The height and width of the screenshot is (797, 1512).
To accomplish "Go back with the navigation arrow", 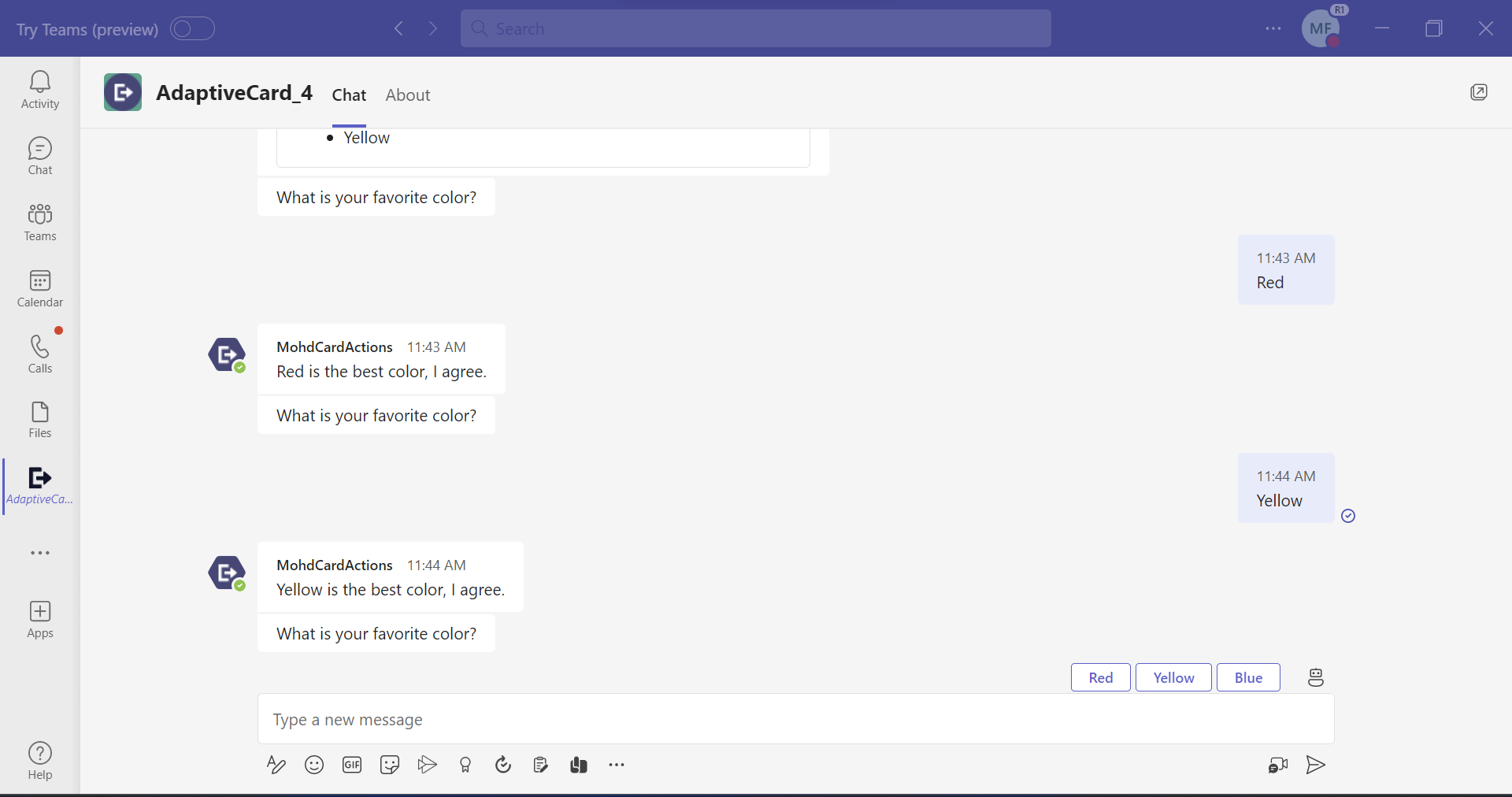I will click(x=399, y=28).
